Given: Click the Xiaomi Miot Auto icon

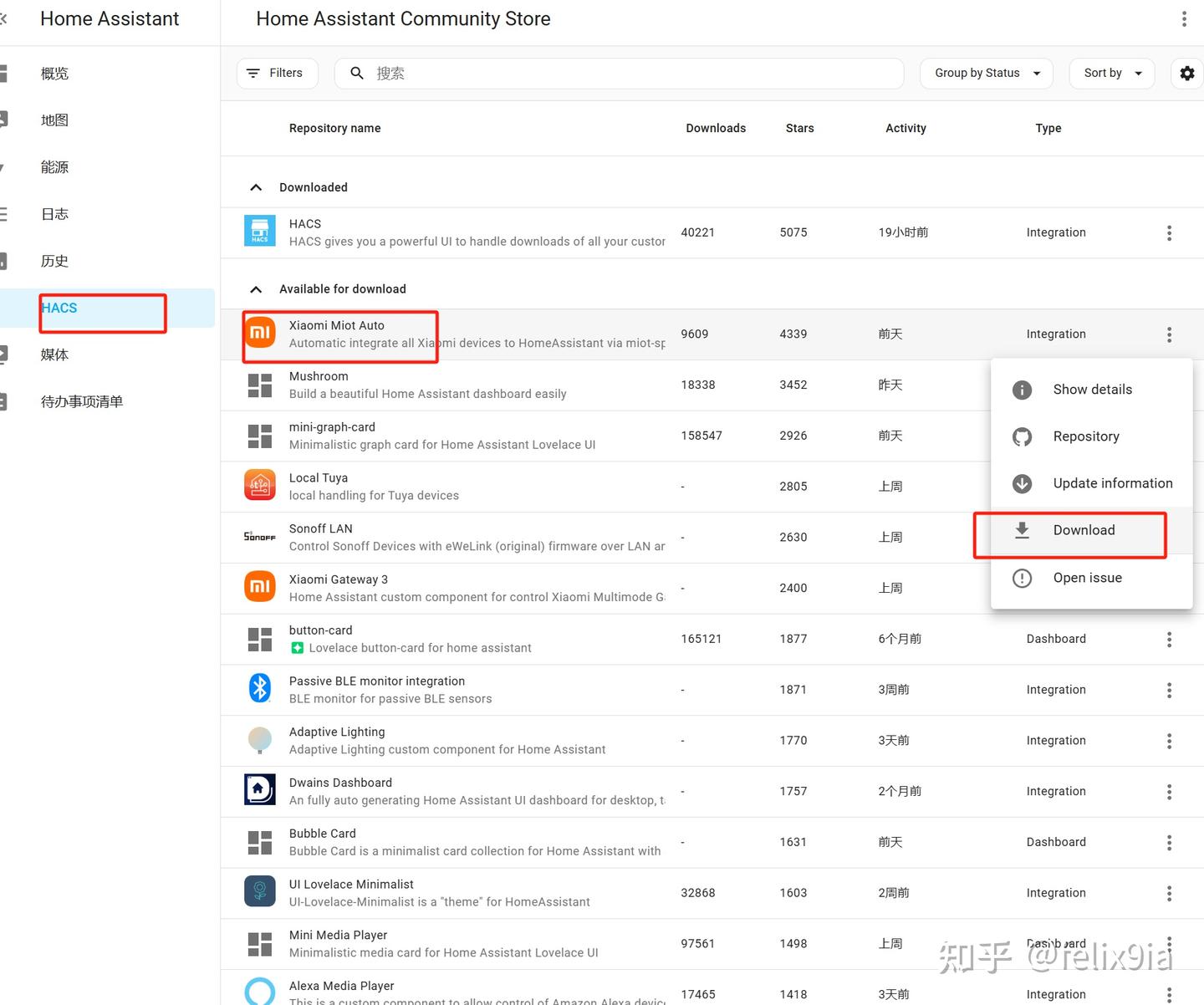Looking at the screenshot, I should point(259,332).
